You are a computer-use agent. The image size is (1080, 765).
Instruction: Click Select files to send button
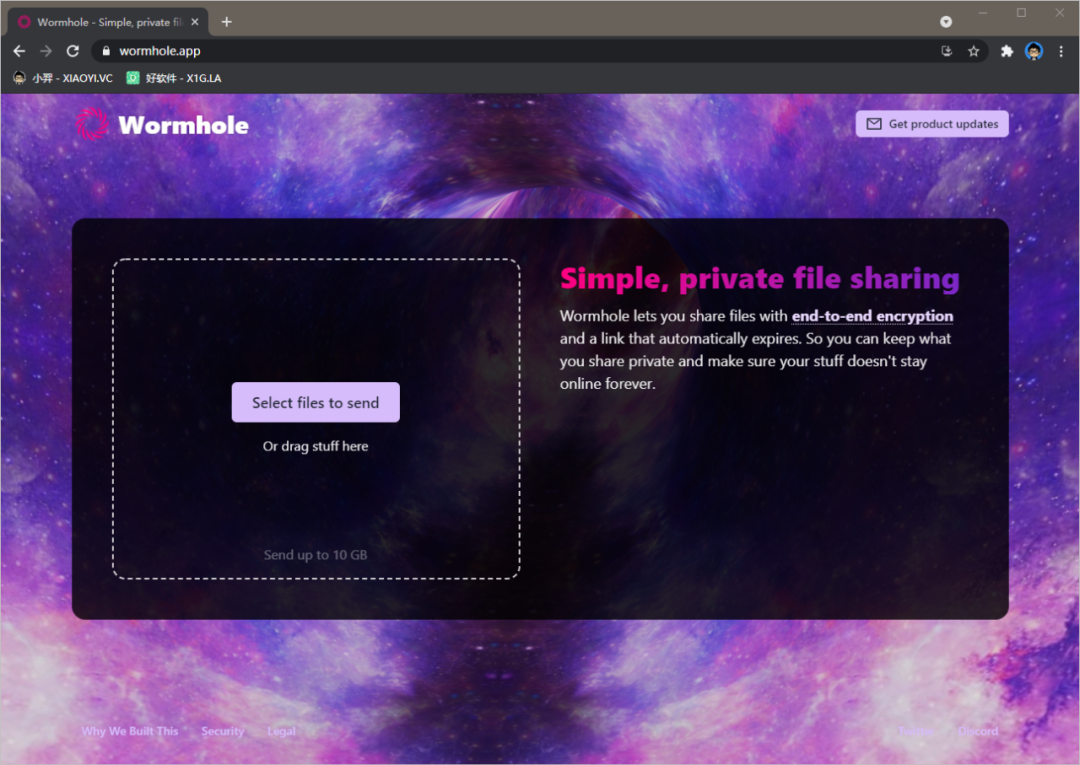pos(315,402)
